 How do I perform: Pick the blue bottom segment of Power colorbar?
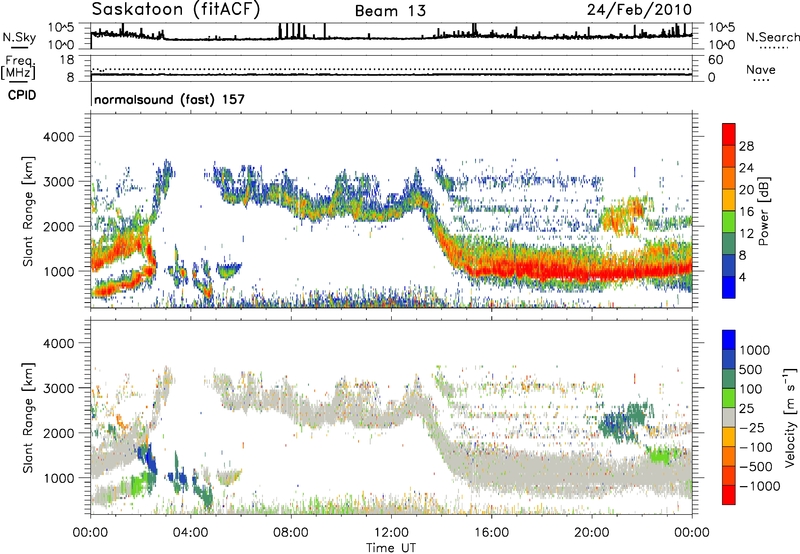(x=729, y=288)
